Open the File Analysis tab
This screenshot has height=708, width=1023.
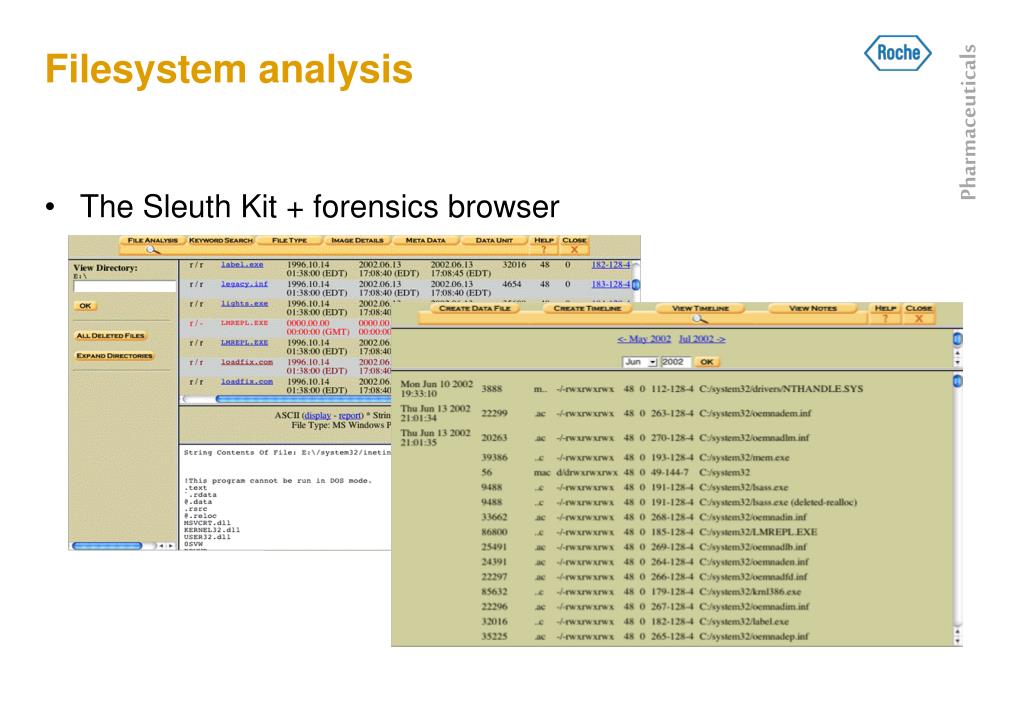pyautogui.click(x=153, y=240)
